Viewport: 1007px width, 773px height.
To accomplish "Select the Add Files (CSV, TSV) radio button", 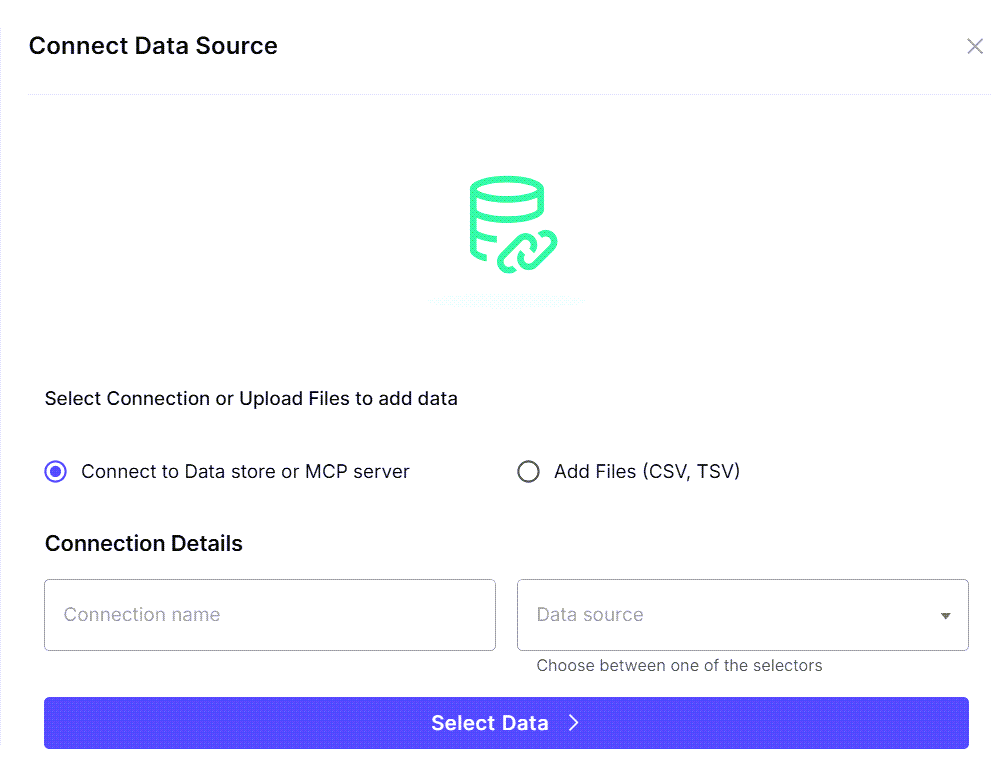I will click(x=528, y=471).
